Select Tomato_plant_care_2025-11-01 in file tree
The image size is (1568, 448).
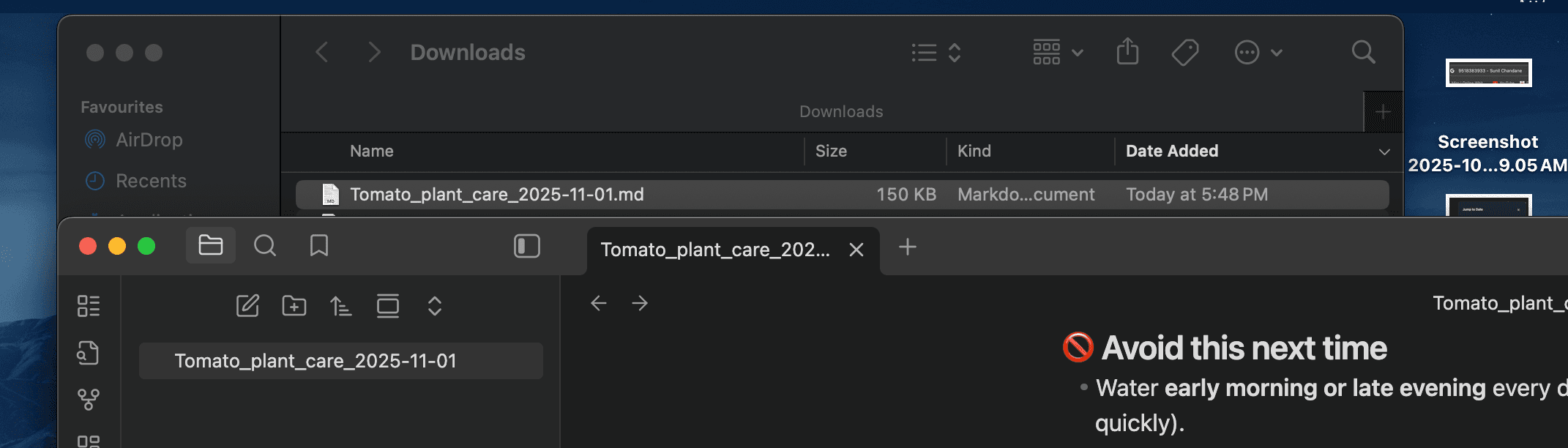coord(341,361)
